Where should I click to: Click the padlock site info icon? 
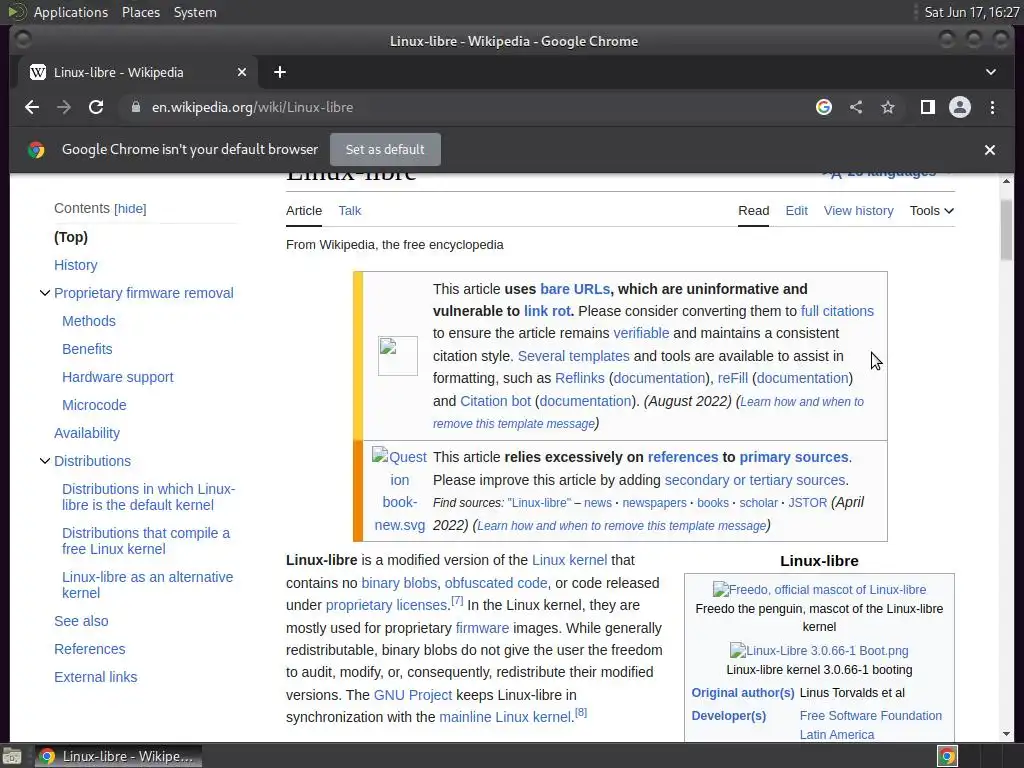click(136, 107)
